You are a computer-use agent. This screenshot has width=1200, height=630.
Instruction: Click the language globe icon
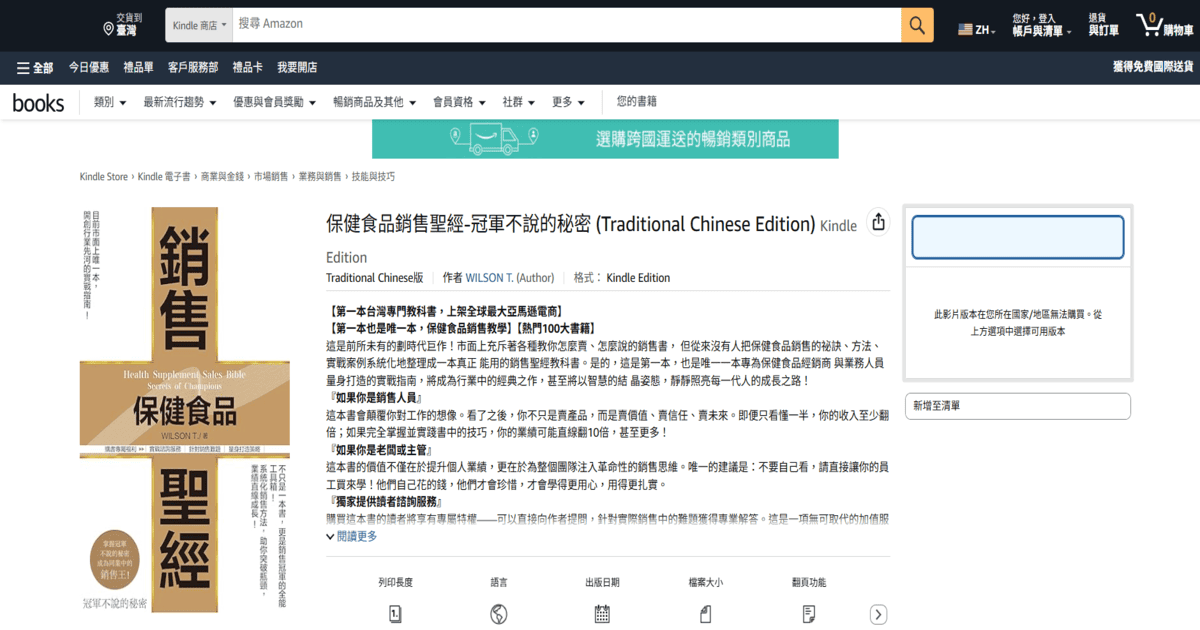(499, 614)
